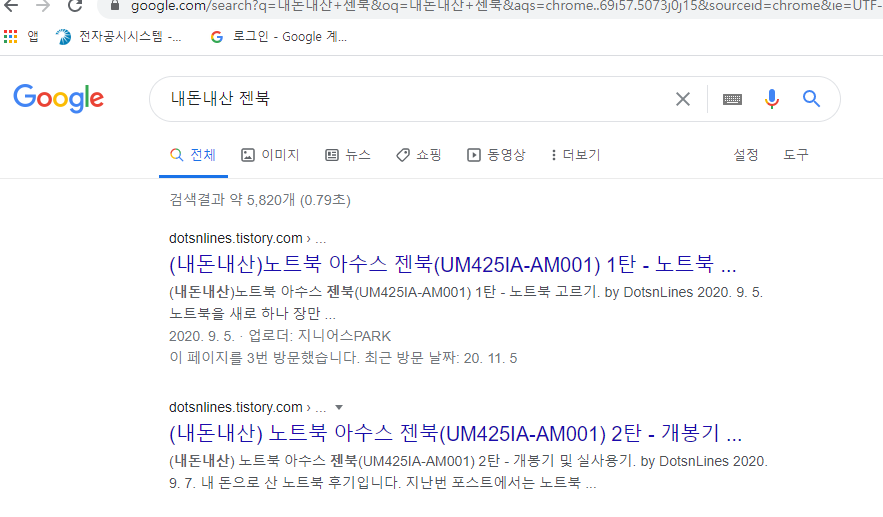Open 도구 search tools
The height and width of the screenshot is (517, 883).
point(796,155)
